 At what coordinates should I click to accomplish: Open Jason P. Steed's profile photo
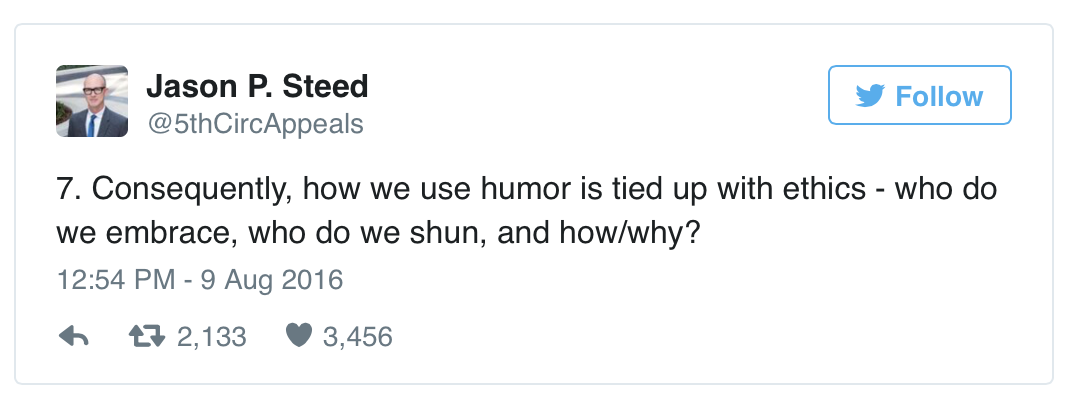[x=92, y=101]
